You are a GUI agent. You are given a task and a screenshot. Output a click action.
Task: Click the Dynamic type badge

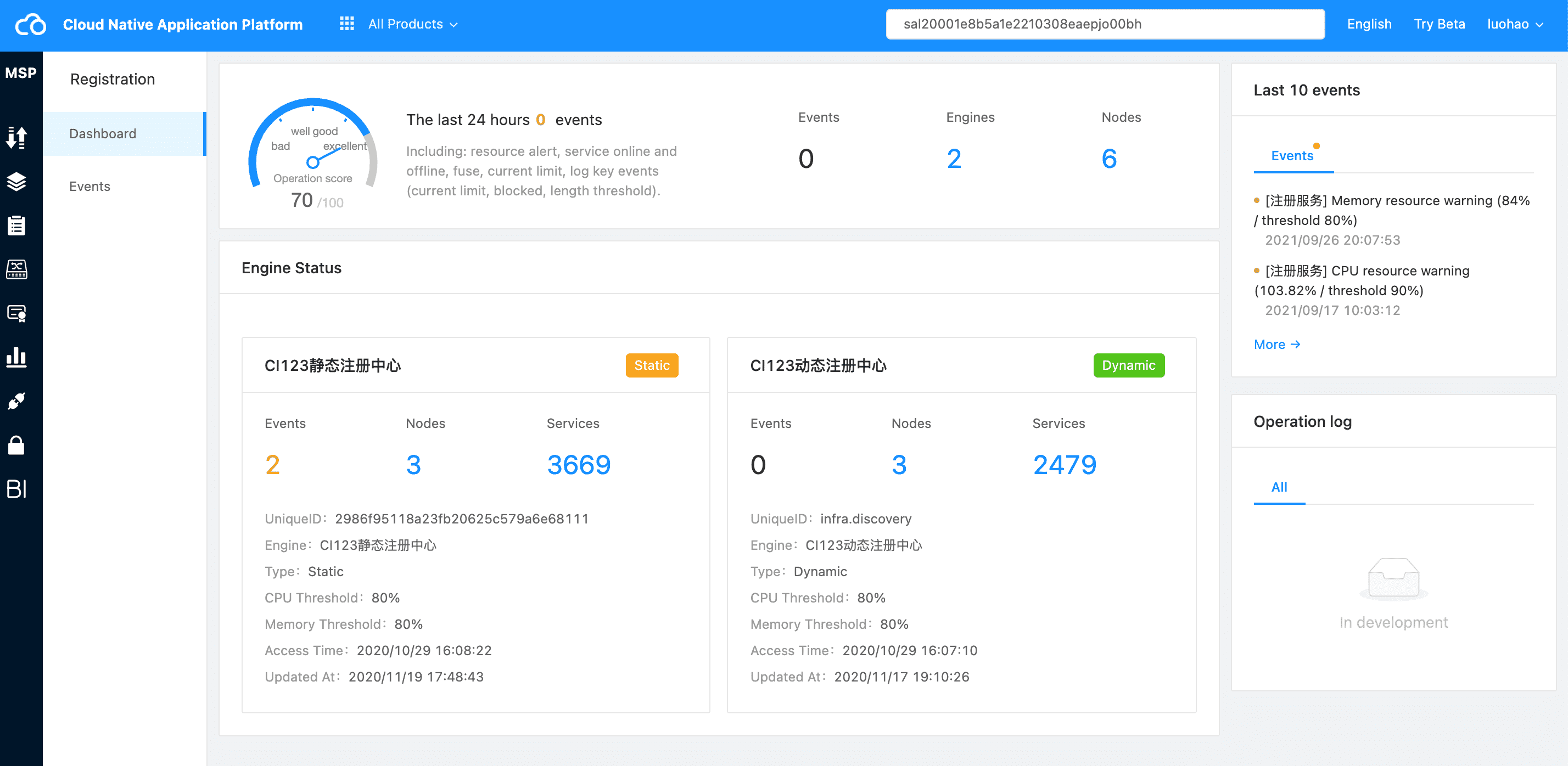pyautogui.click(x=1129, y=365)
